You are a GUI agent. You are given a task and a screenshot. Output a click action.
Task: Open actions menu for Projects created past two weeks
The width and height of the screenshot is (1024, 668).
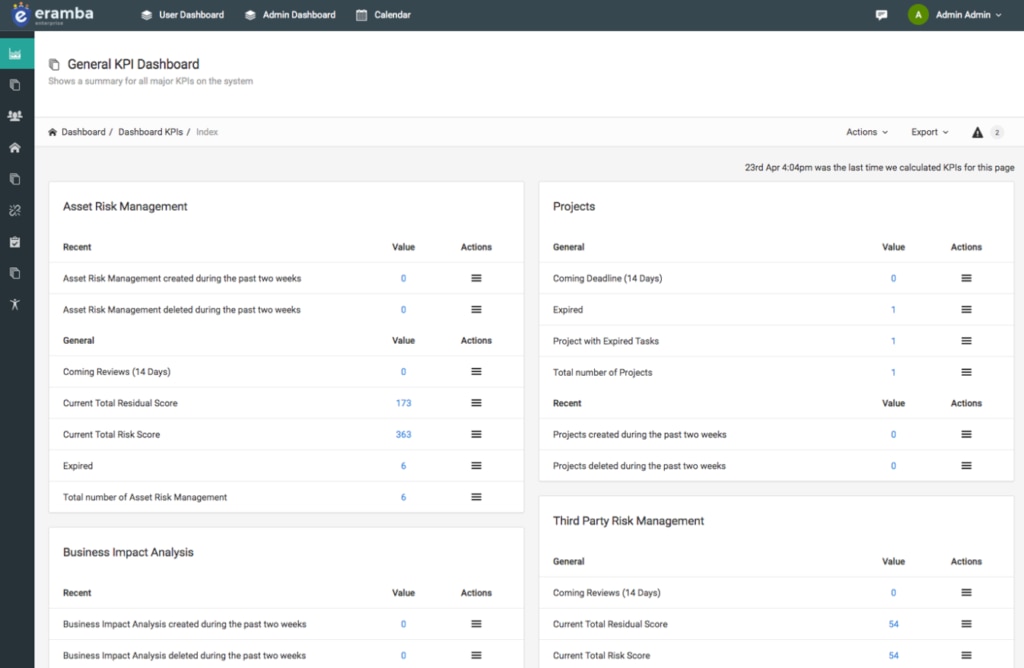(x=966, y=434)
